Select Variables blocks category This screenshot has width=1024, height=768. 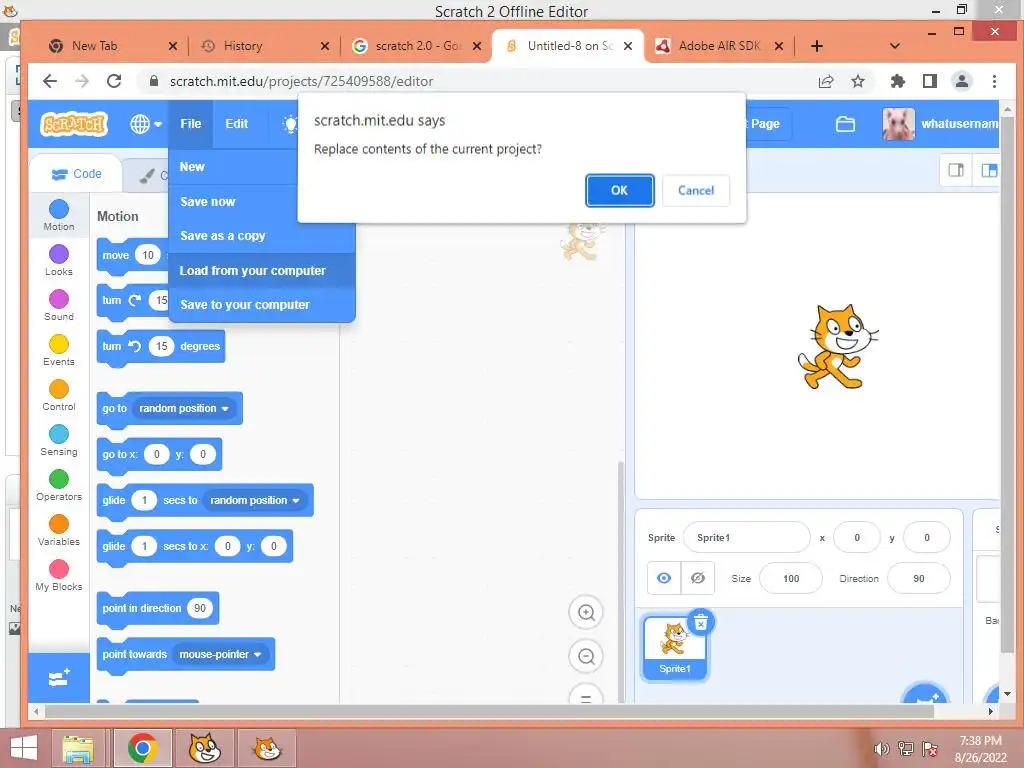pyautogui.click(x=59, y=531)
